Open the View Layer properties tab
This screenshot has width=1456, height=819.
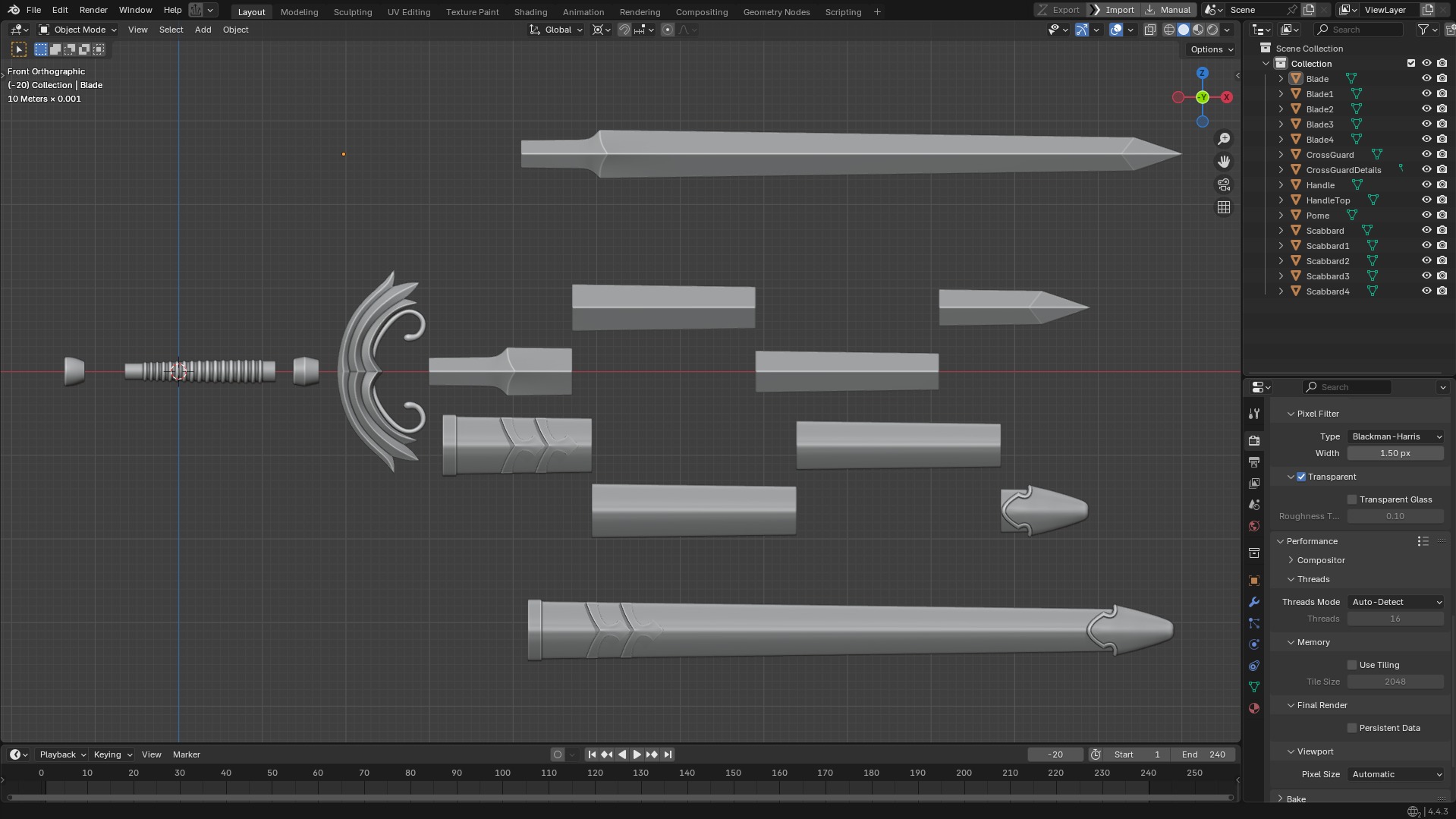click(1254, 484)
